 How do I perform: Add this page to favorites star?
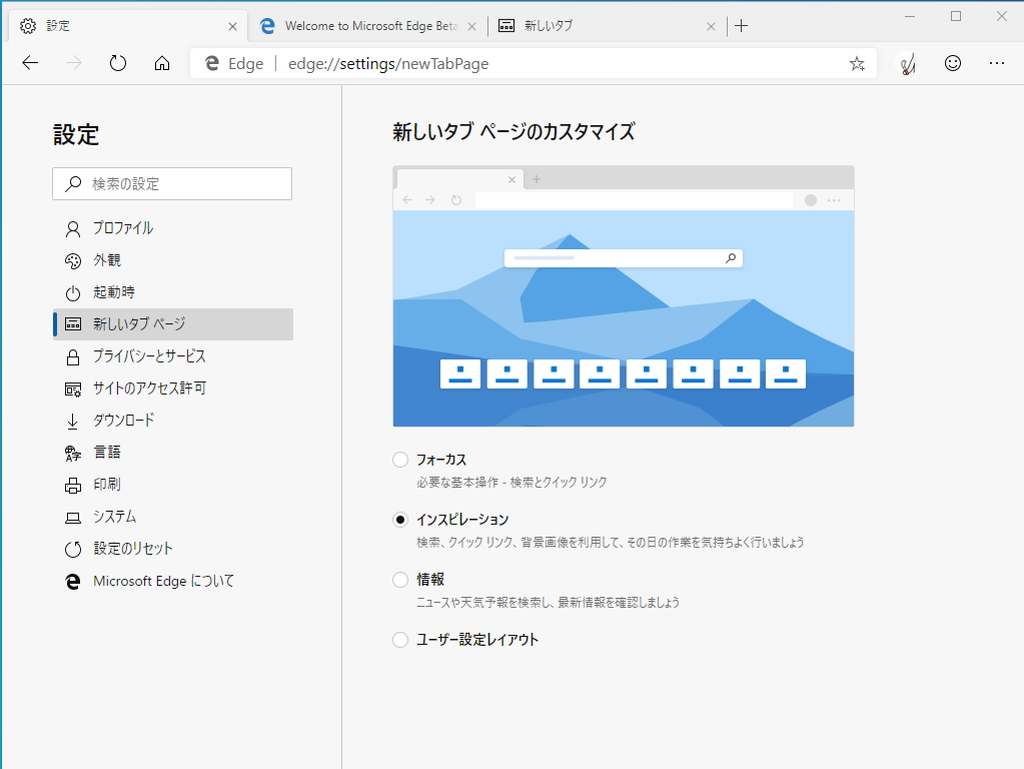pos(857,63)
